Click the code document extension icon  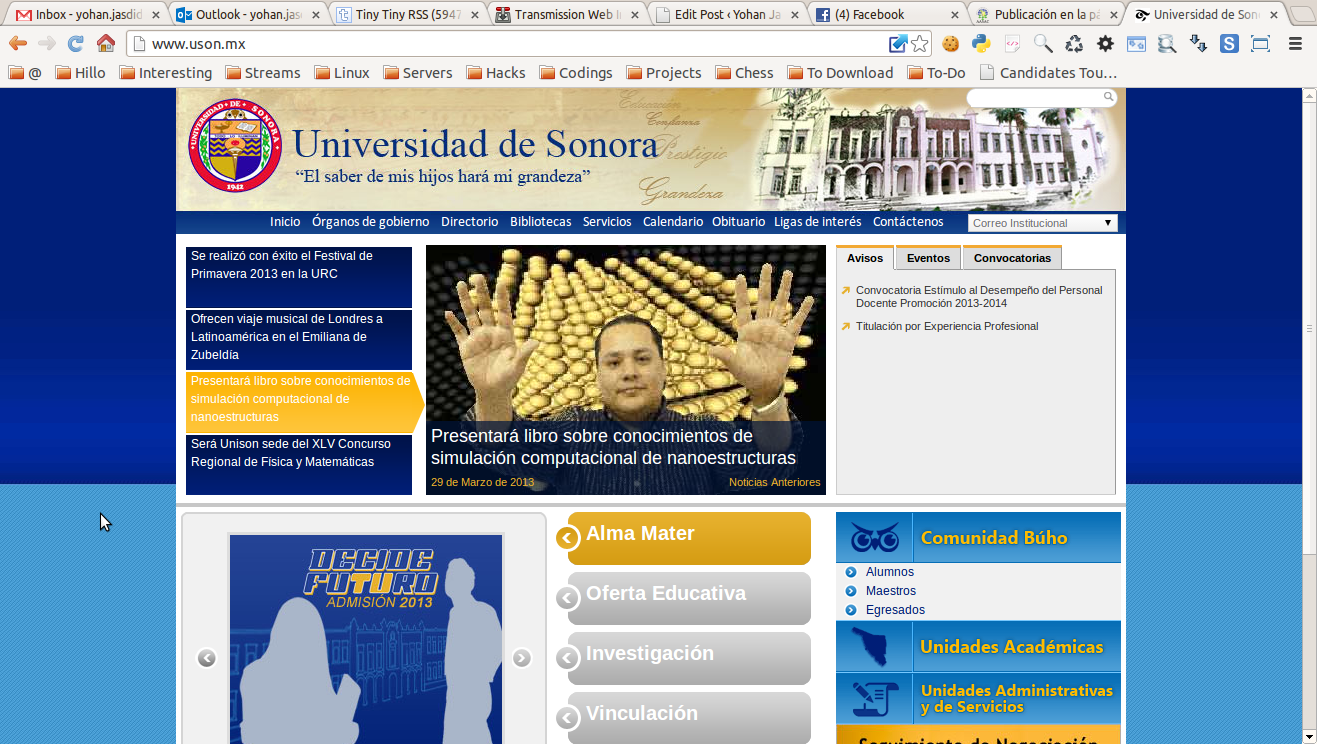pyautogui.click(x=1012, y=44)
